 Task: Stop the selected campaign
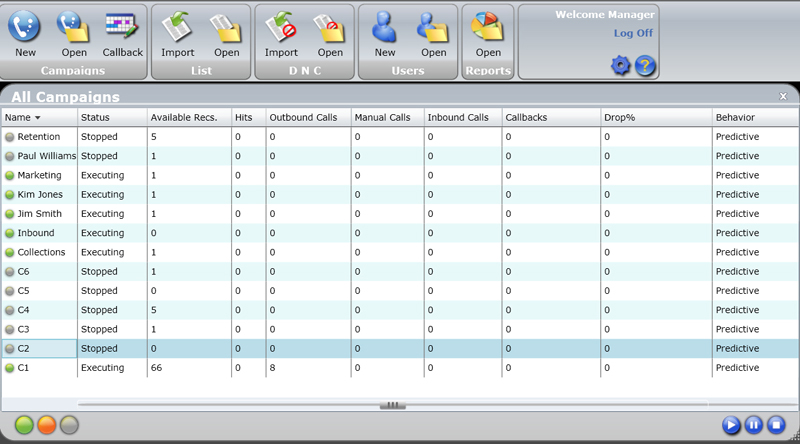click(x=776, y=425)
